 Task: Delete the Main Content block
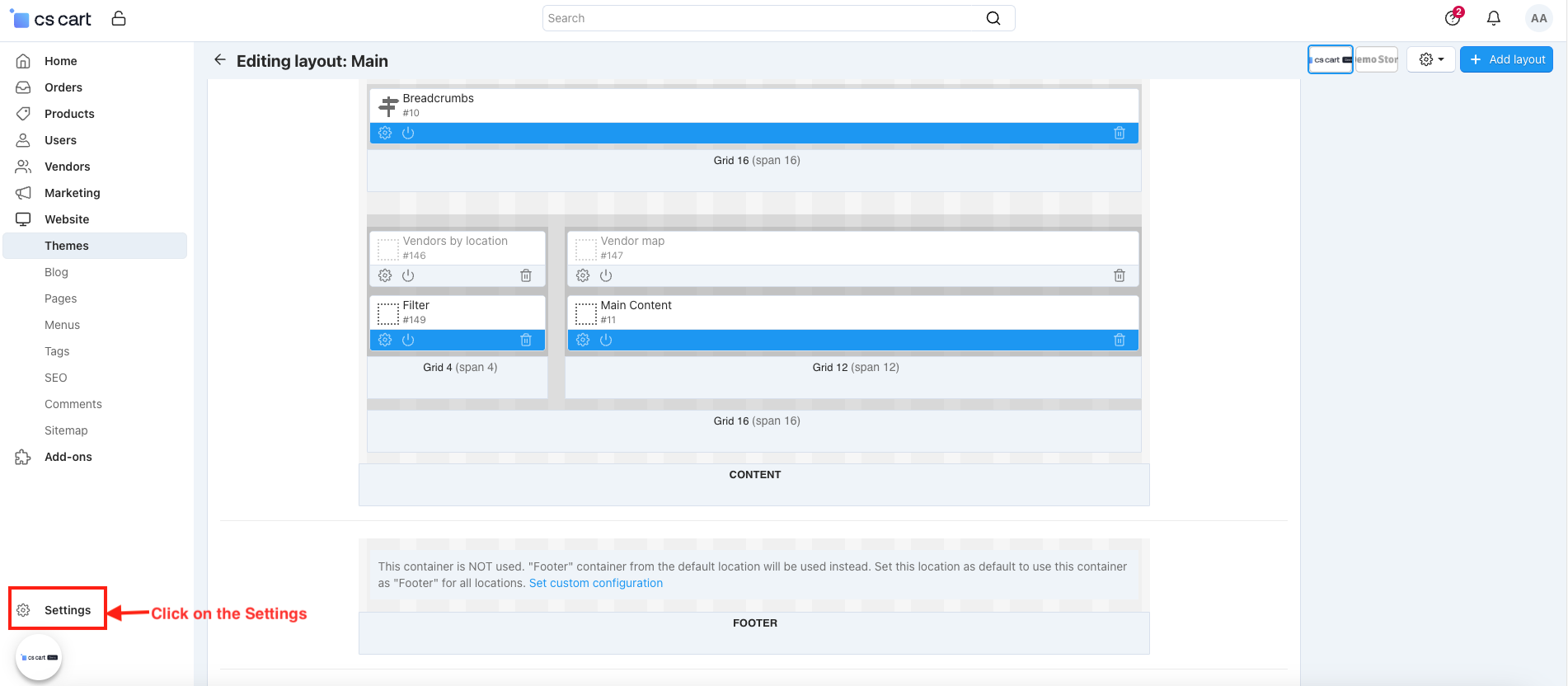(1120, 340)
